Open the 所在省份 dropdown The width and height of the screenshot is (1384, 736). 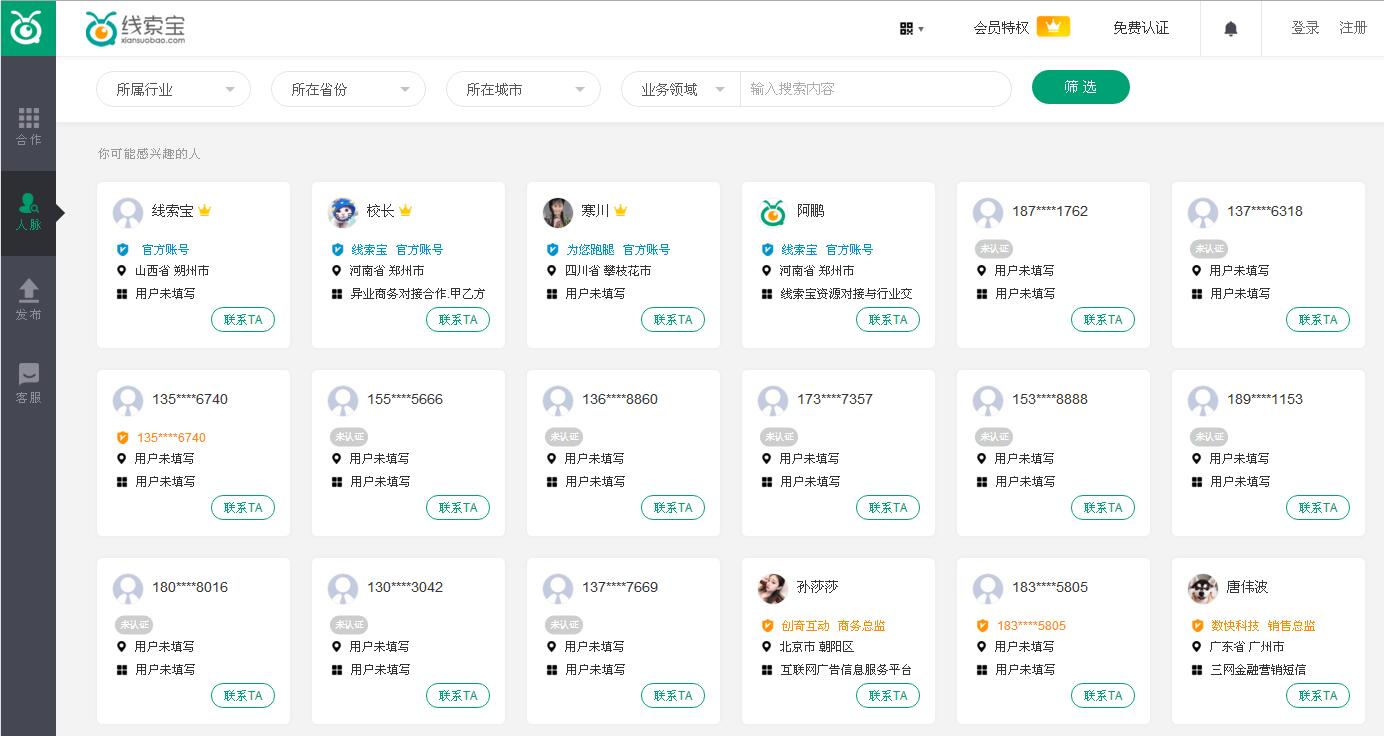point(348,88)
